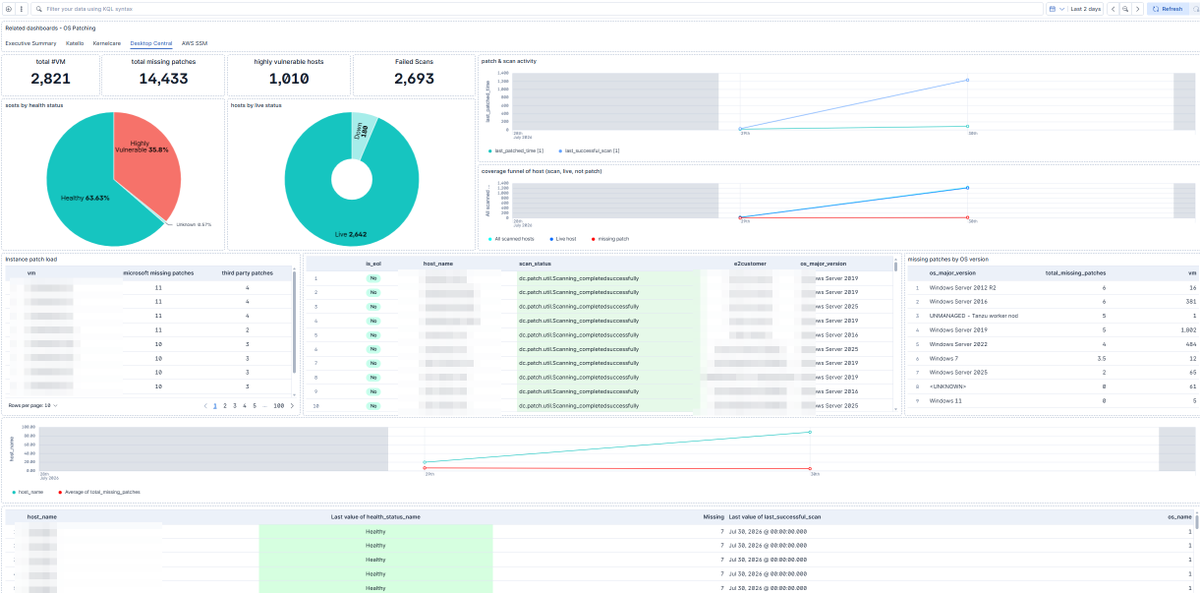Click next page chevron in pagination
Screen dimensions: 1200x593
coord(291,405)
